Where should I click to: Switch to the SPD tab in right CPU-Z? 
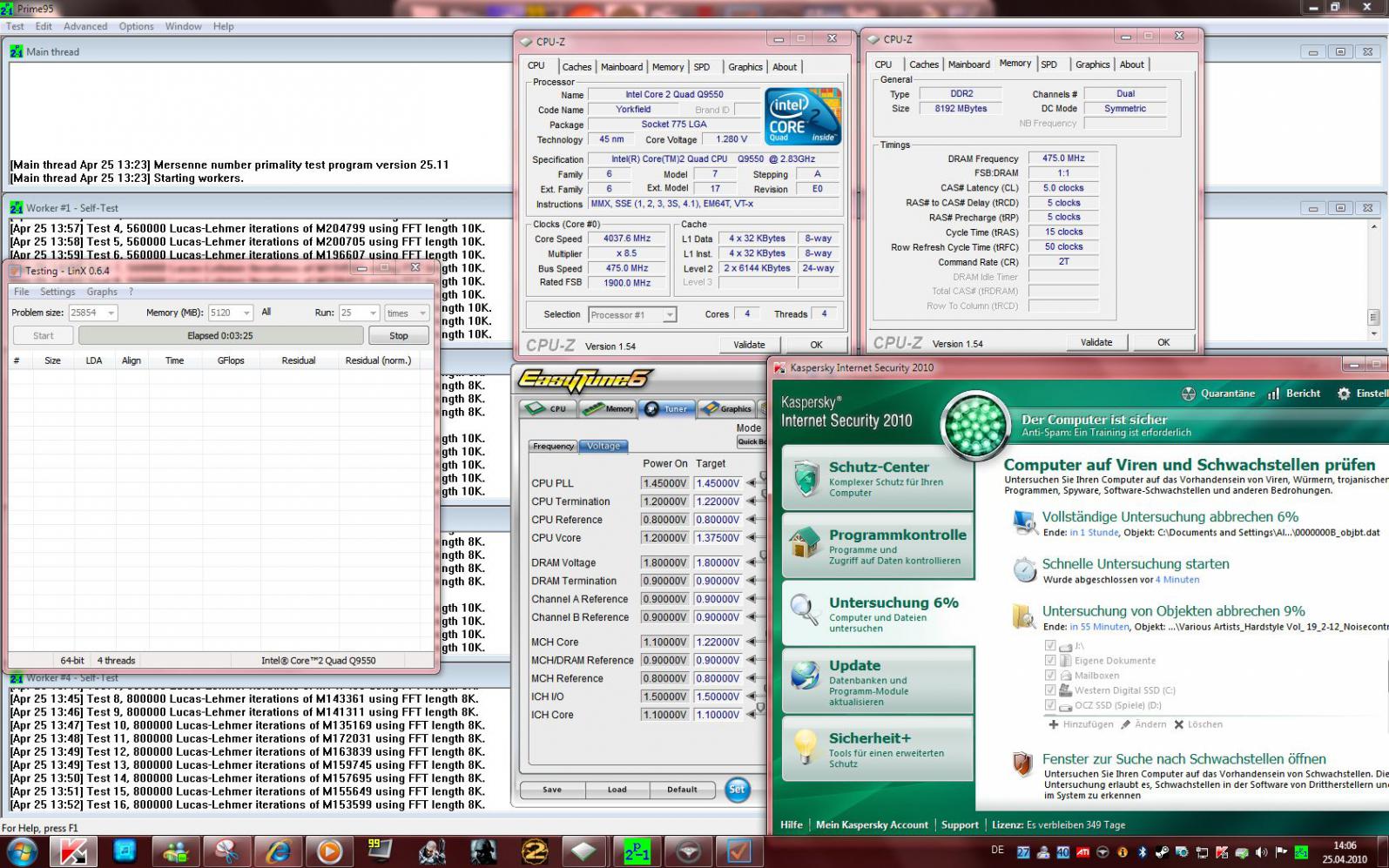[1048, 64]
